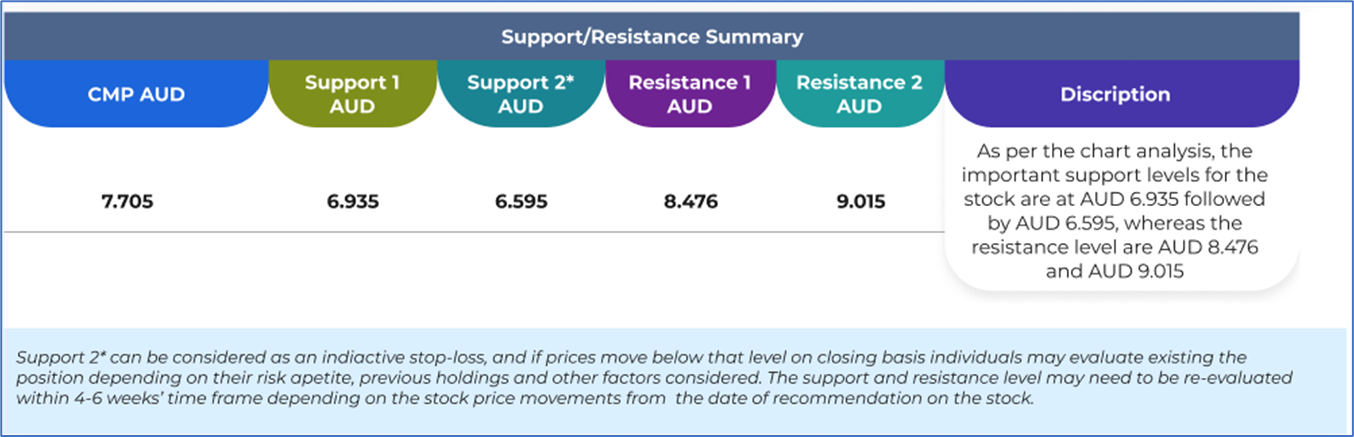Click the teal Support 2* AUD header
1354x437 pixels.
click(x=520, y=95)
